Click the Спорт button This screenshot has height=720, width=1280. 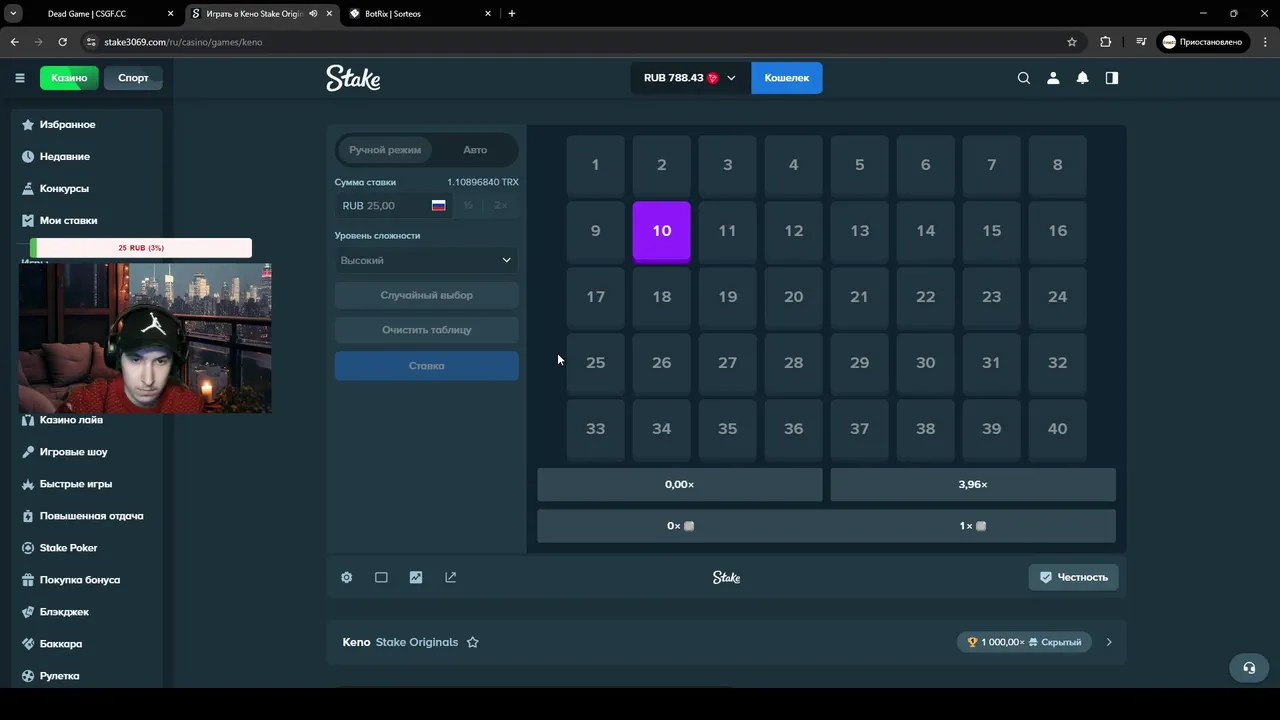pyautogui.click(x=133, y=78)
